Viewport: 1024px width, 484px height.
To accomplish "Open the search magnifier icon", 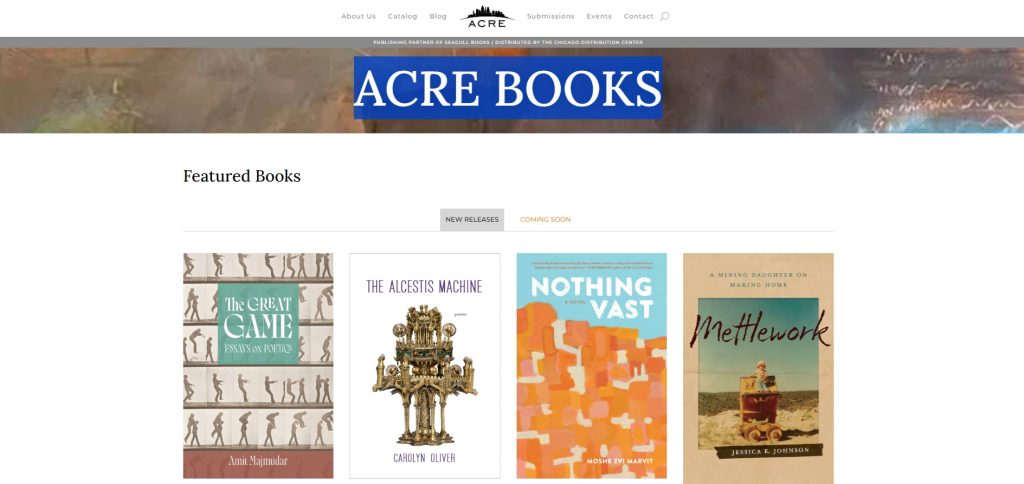I will pyautogui.click(x=664, y=16).
